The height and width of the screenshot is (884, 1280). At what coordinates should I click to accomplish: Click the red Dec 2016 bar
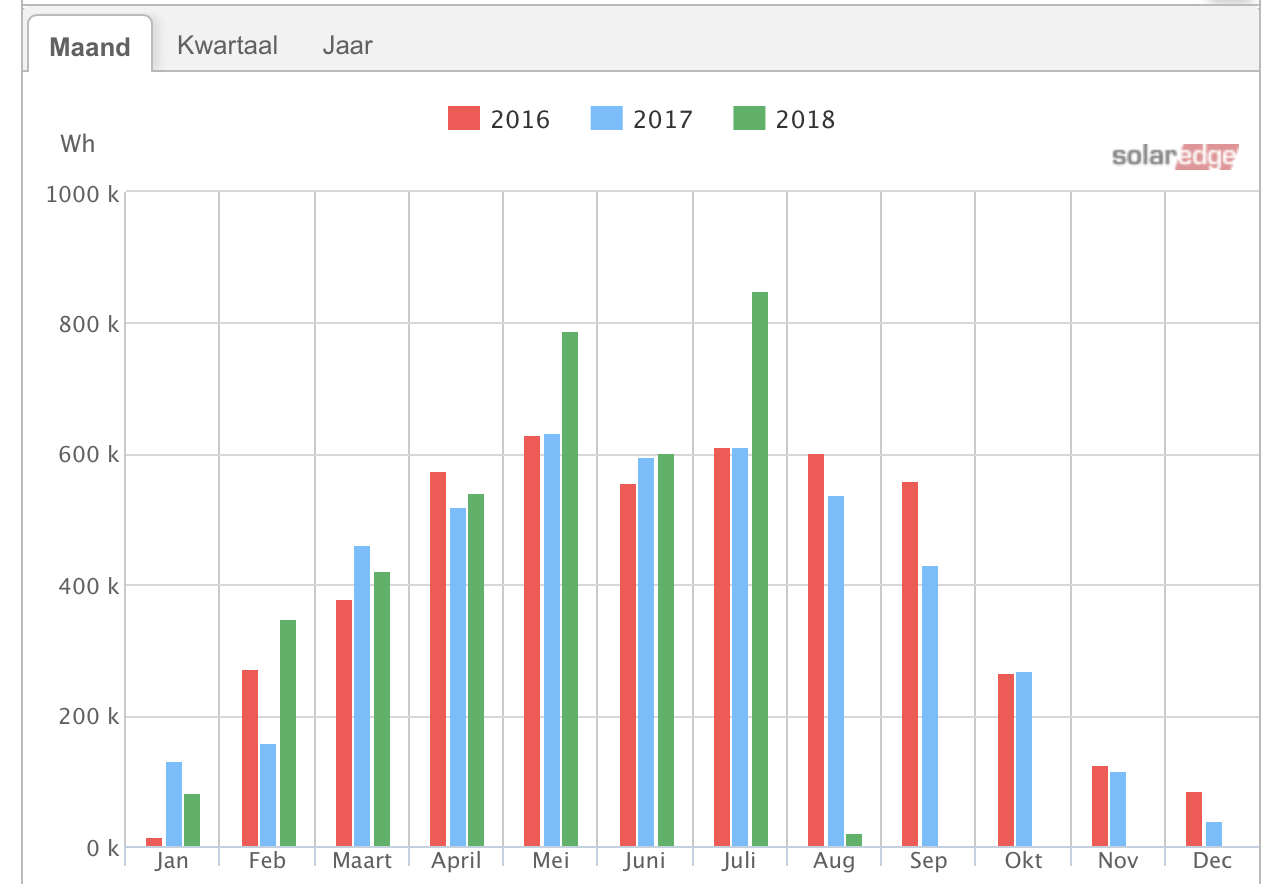coord(1194,819)
